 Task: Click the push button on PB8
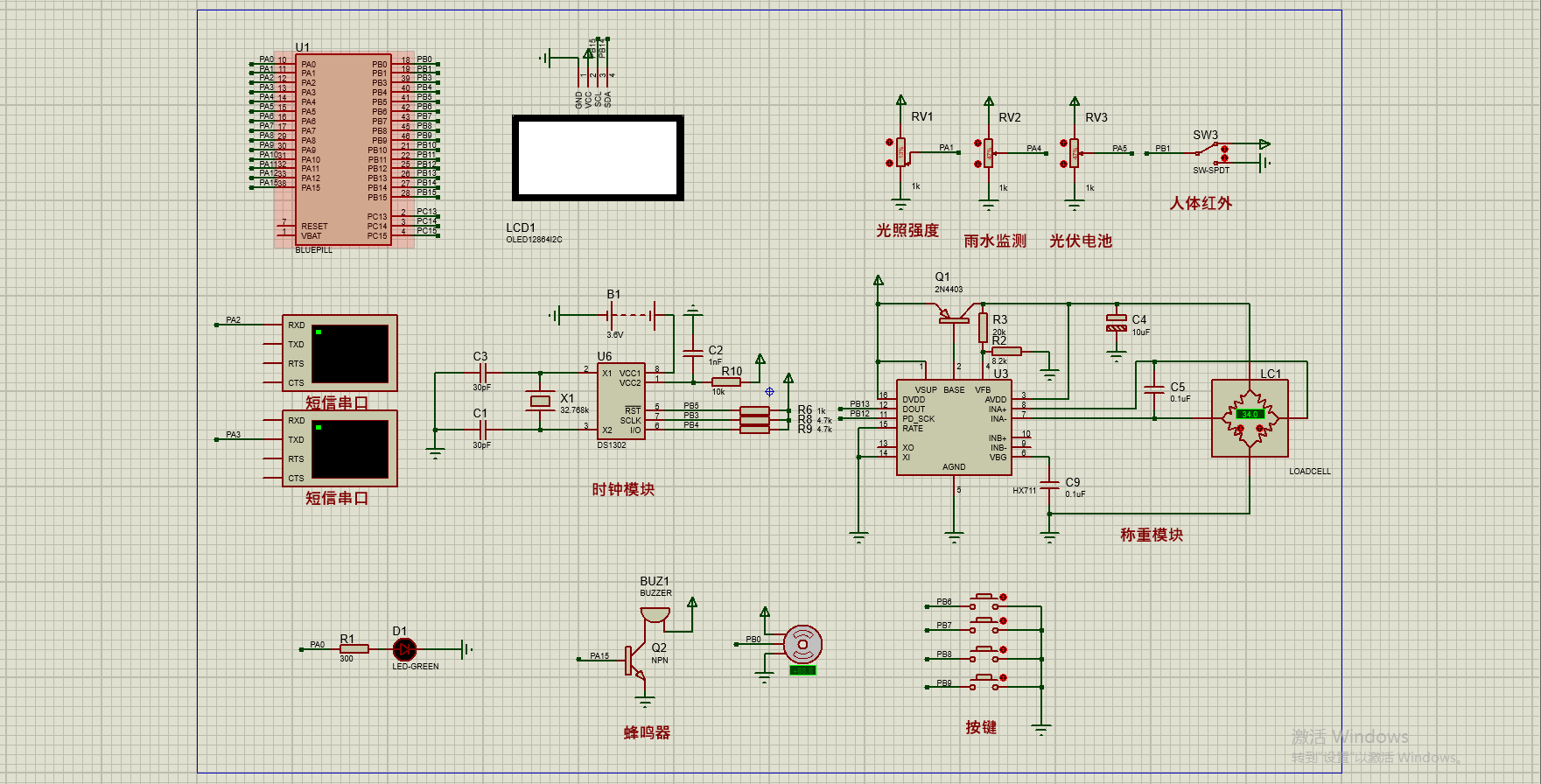tap(985, 654)
